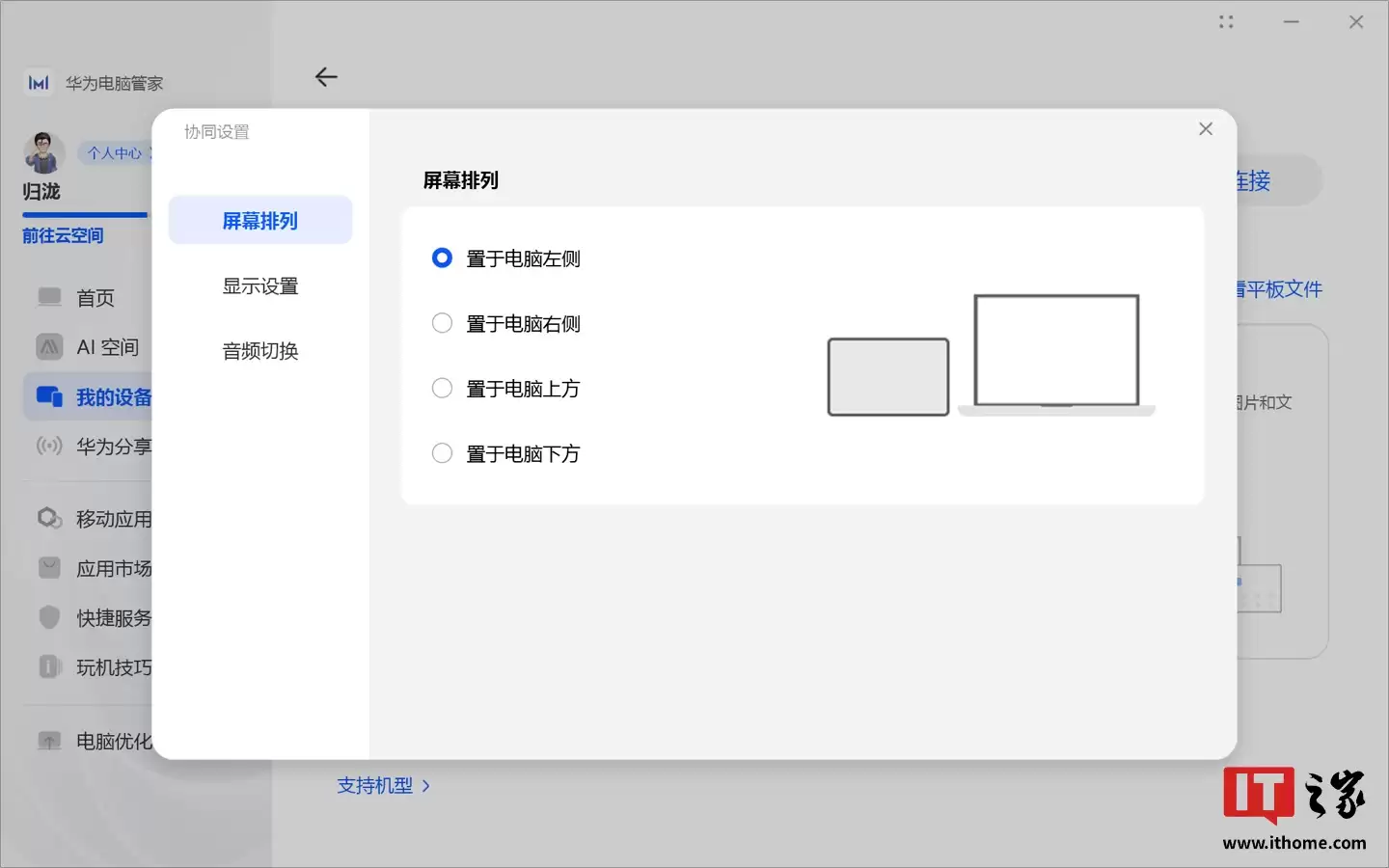1389x868 pixels.
Task: Click the 华为电脑管家 logo icon
Action: 37,83
